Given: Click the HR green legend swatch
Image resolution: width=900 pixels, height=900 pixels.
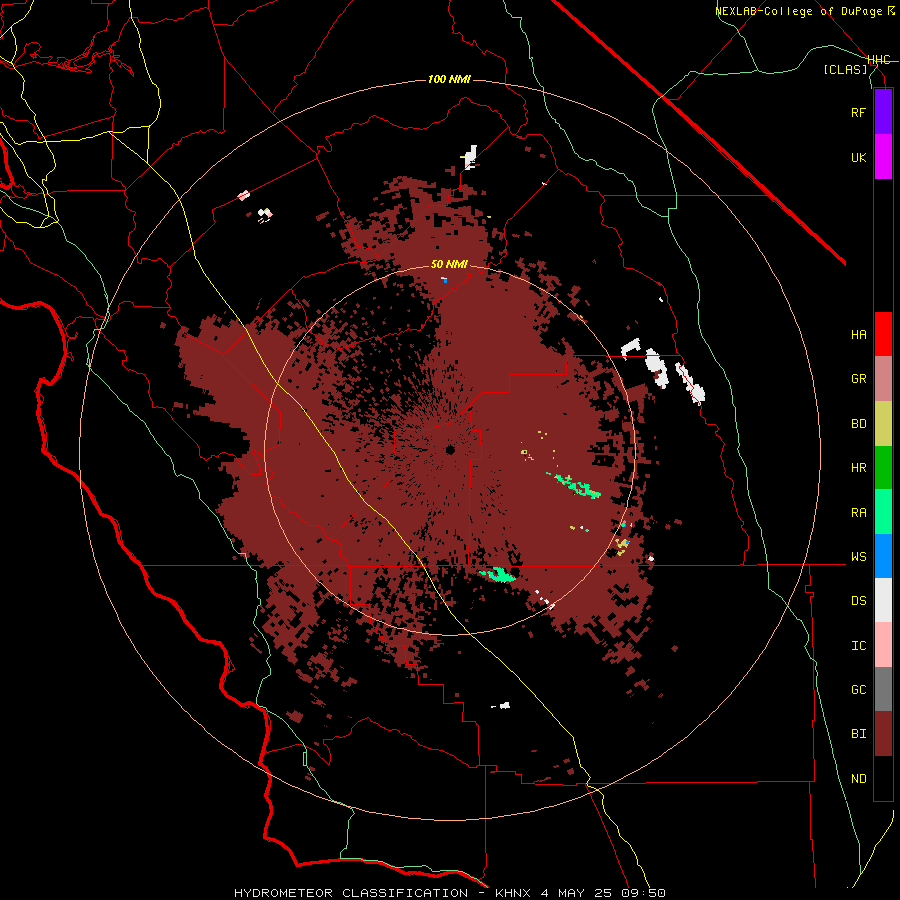Looking at the screenshot, I should [883, 468].
